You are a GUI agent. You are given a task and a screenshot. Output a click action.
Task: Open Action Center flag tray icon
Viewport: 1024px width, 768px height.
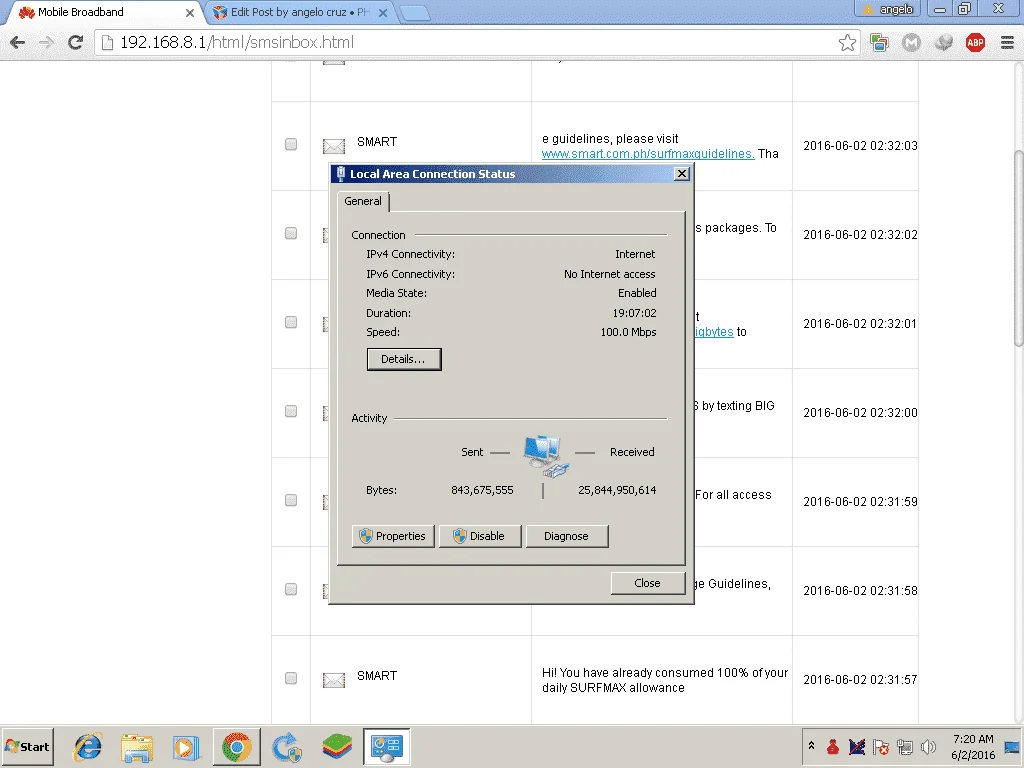click(881, 746)
